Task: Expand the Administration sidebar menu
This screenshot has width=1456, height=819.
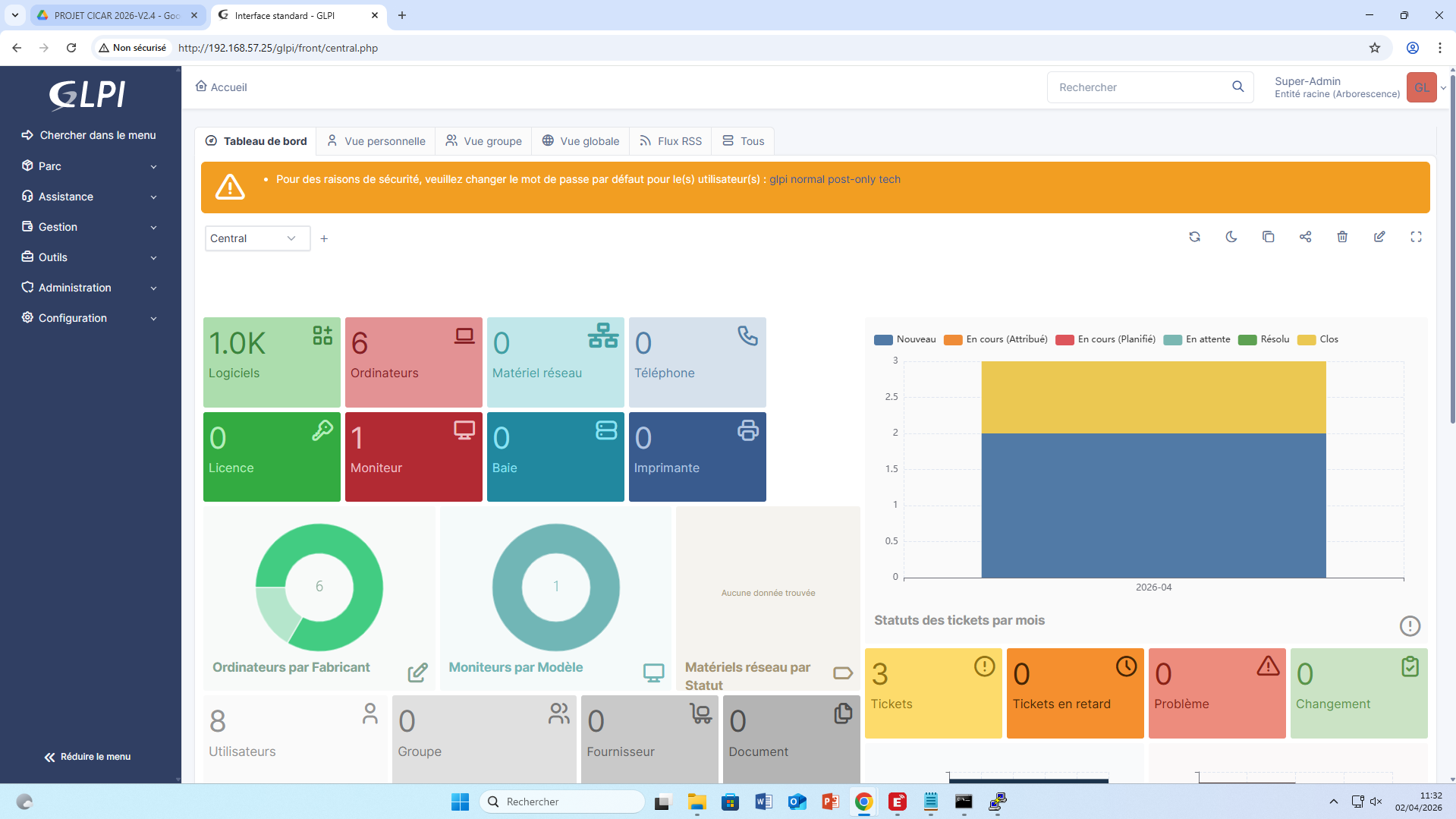Action: tap(90, 288)
